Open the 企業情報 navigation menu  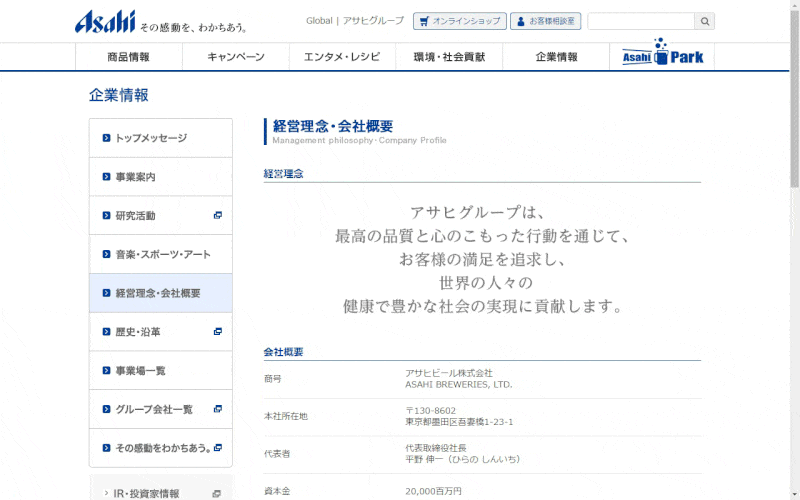click(556, 57)
